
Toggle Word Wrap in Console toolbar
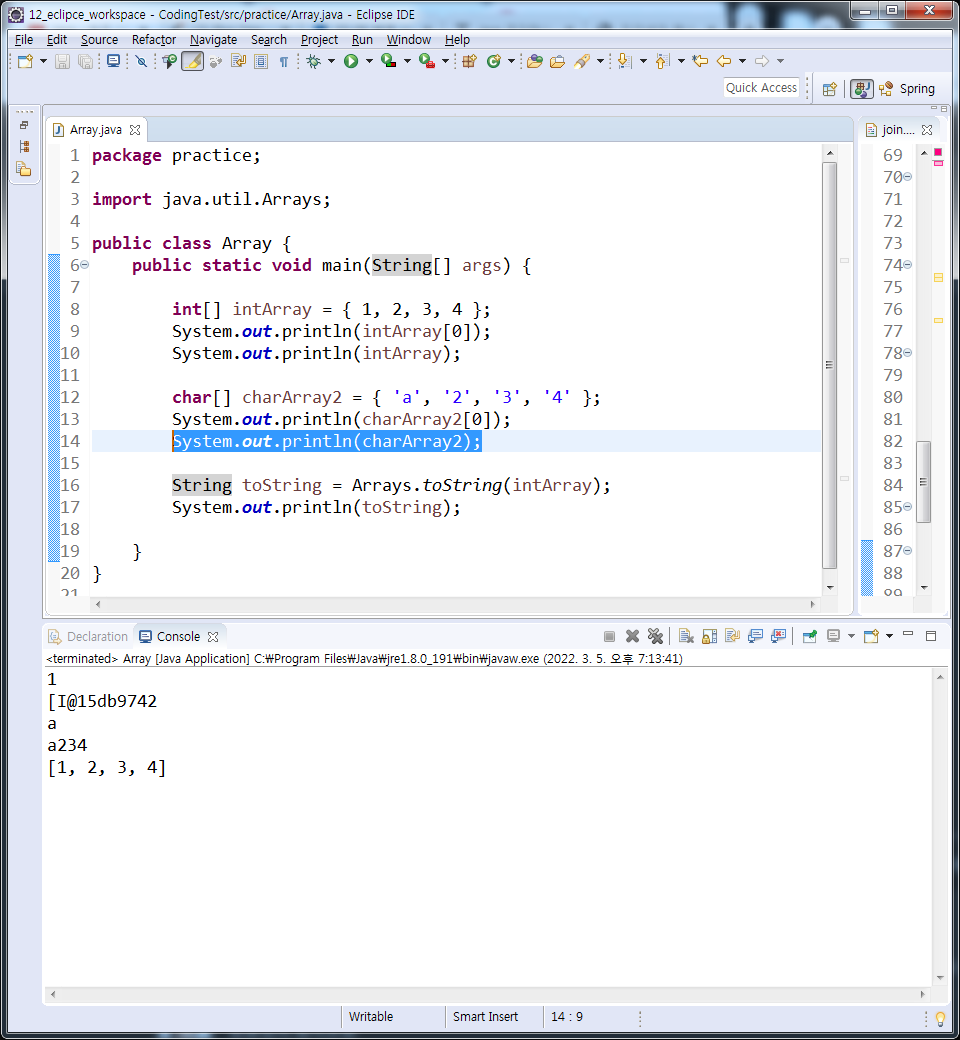[x=732, y=636]
